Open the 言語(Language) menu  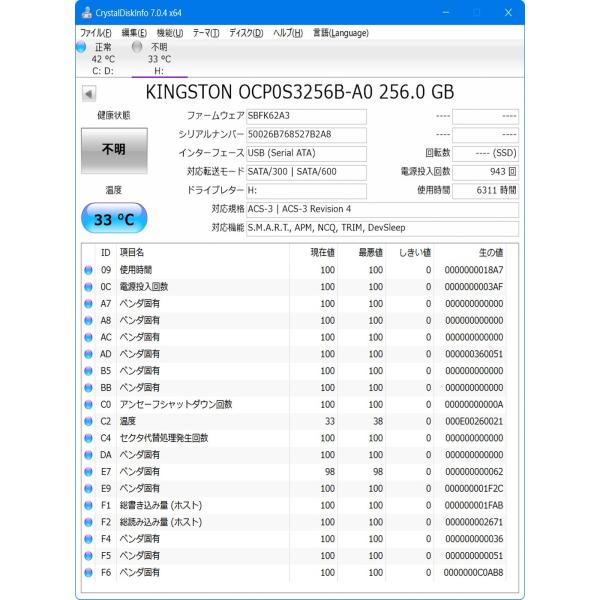pyautogui.click(x=341, y=33)
